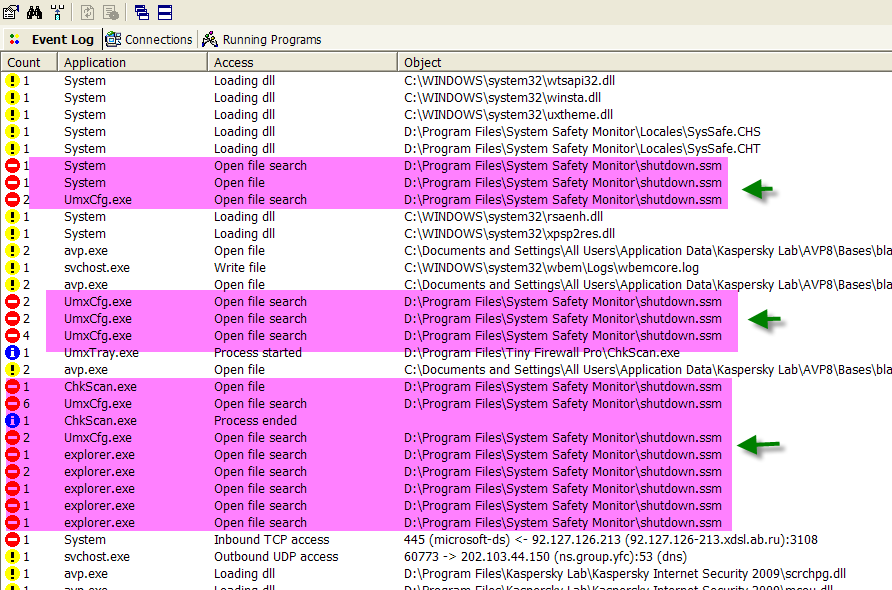Click the "Inbound TCP access" cell

pos(271,539)
